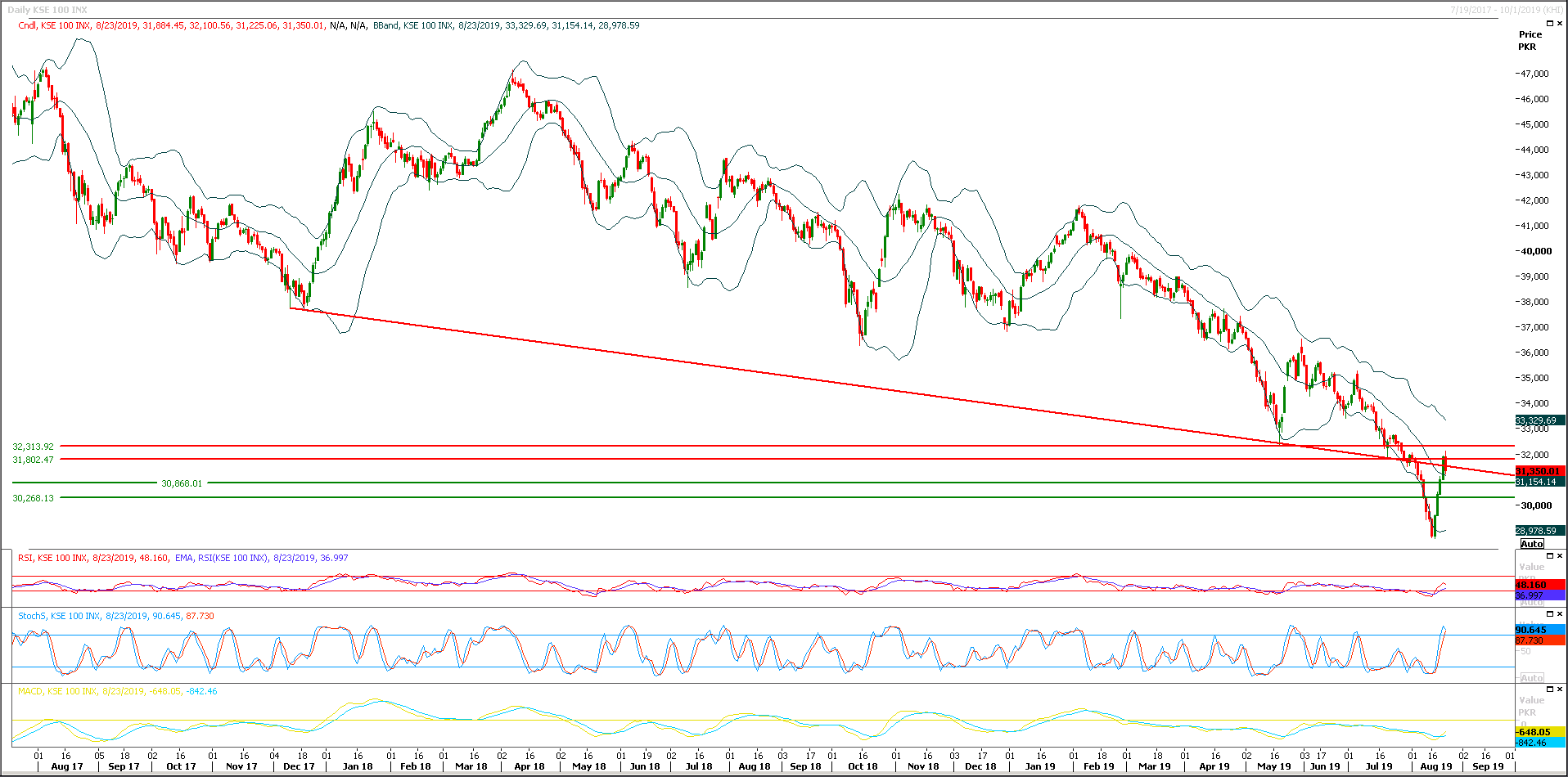Screen dimensions: 1568x777
Task: Close the MACD indicator panel
Action: (1559, 689)
